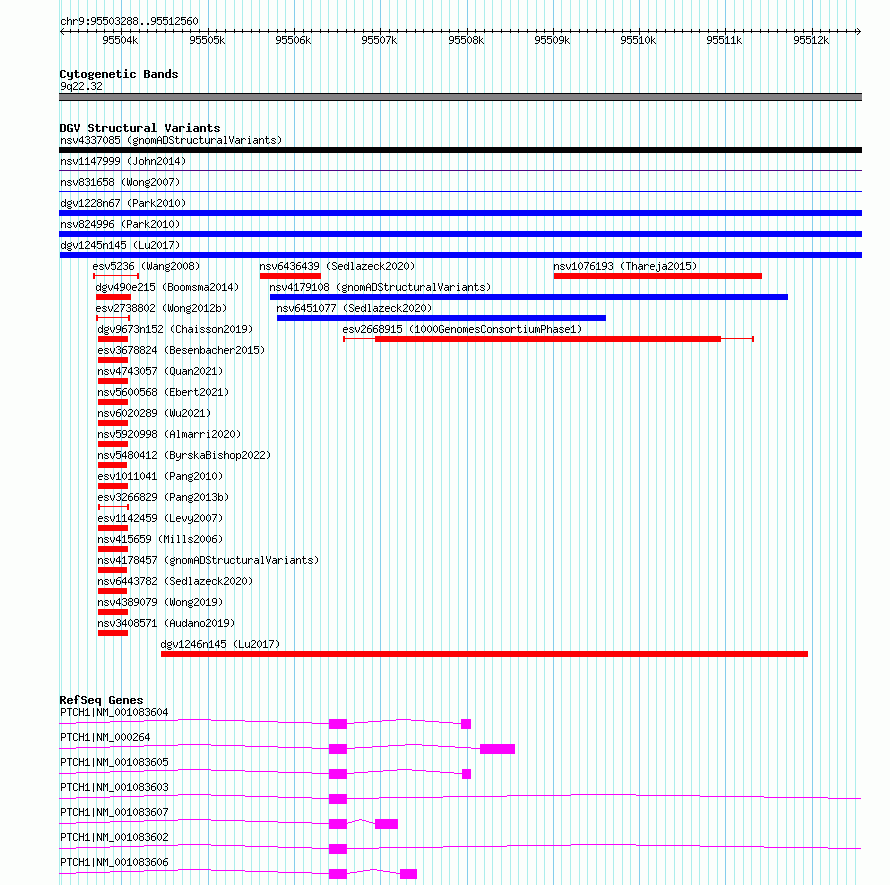Image resolution: width=890 pixels, height=885 pixels.
Task: Click PTCH1|NM_001083602 transcript label
Action: pos(114,837)
